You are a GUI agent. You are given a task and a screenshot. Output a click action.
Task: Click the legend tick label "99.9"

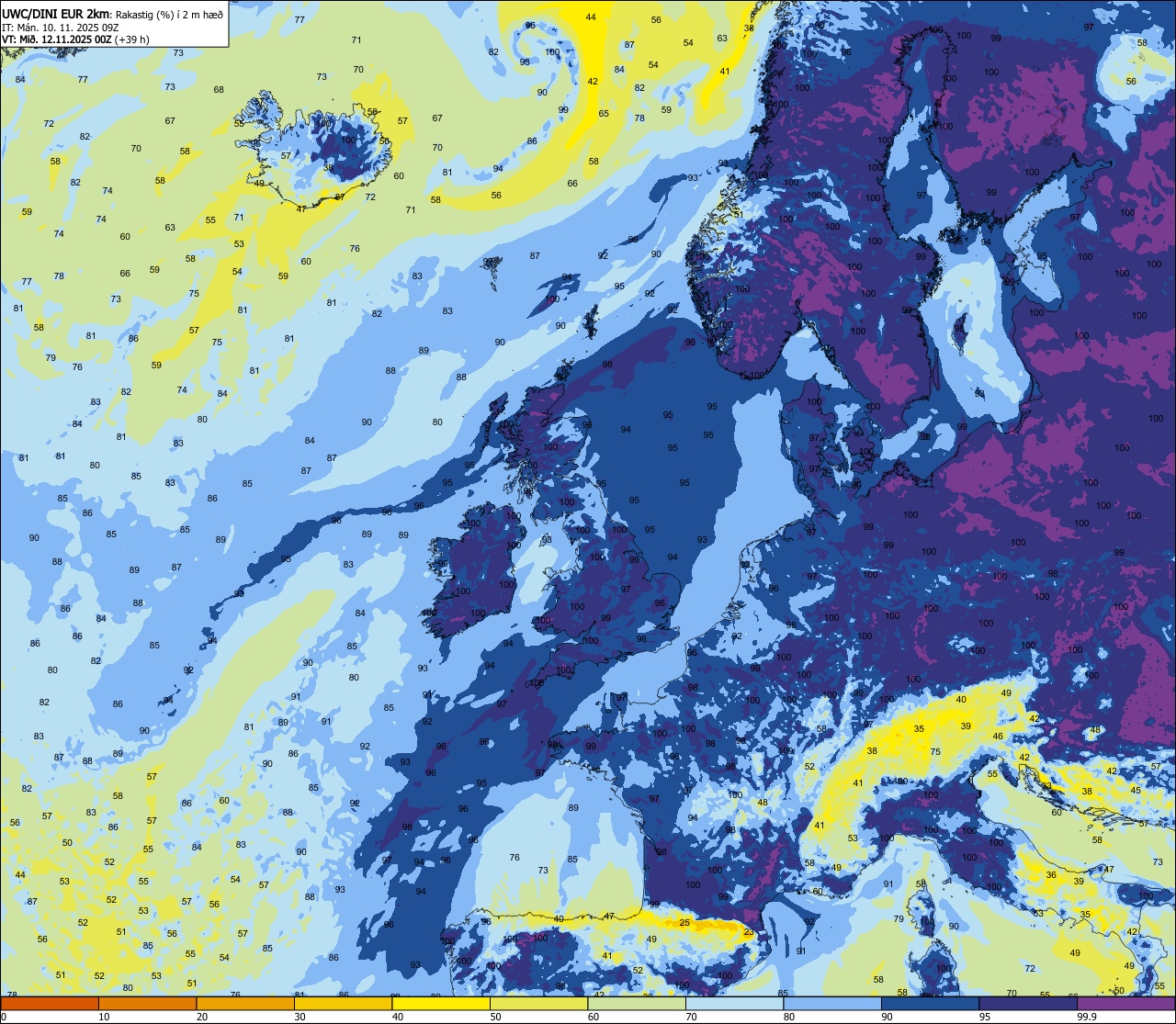[1086, 1017]
